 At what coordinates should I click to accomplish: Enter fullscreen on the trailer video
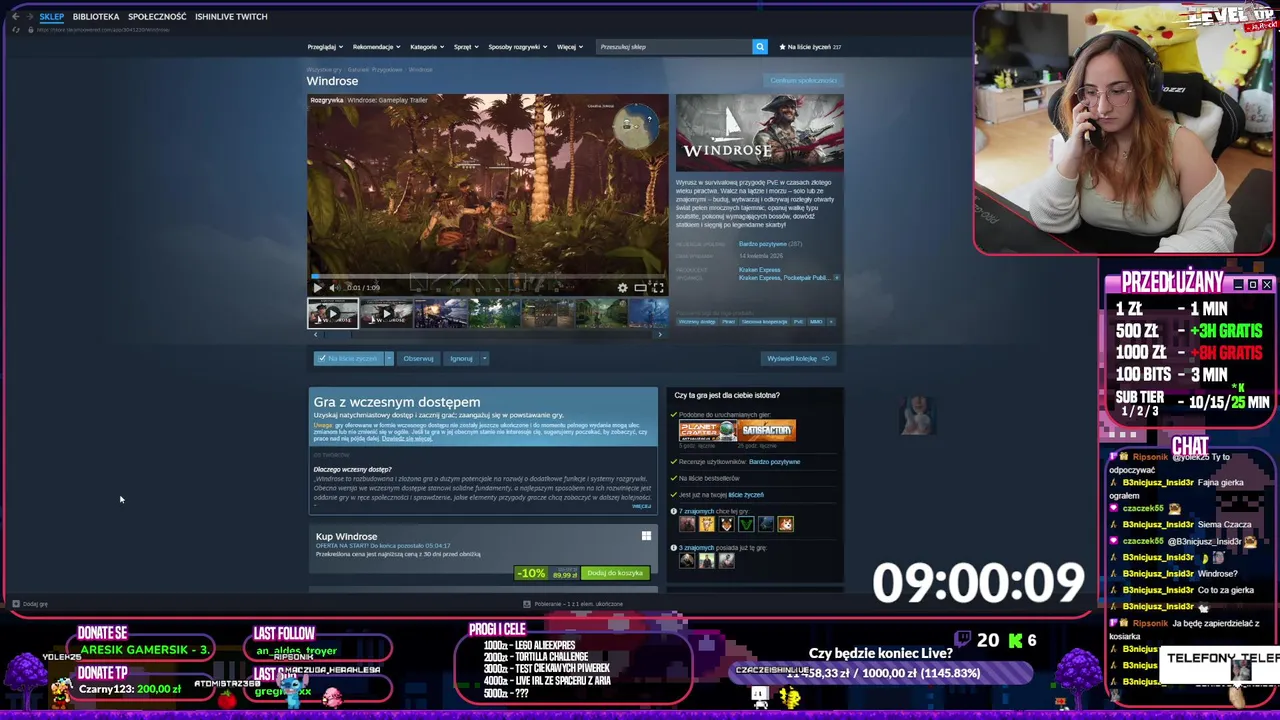click(658, 288)
